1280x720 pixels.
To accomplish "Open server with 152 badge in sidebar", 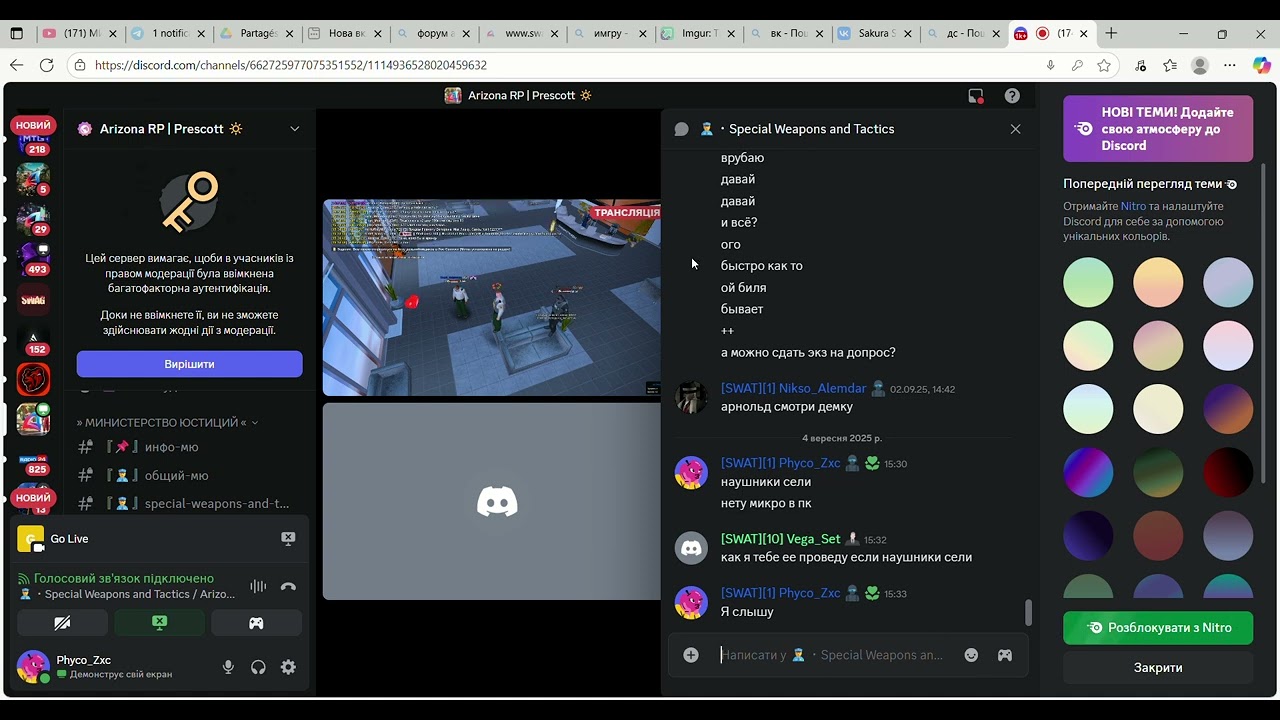I will [33, 340].
